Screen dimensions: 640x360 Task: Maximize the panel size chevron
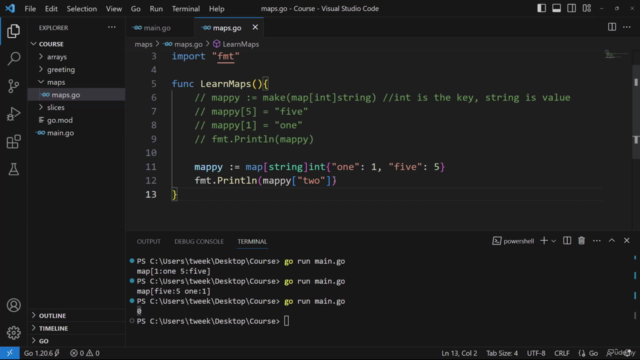coord(611,241)
